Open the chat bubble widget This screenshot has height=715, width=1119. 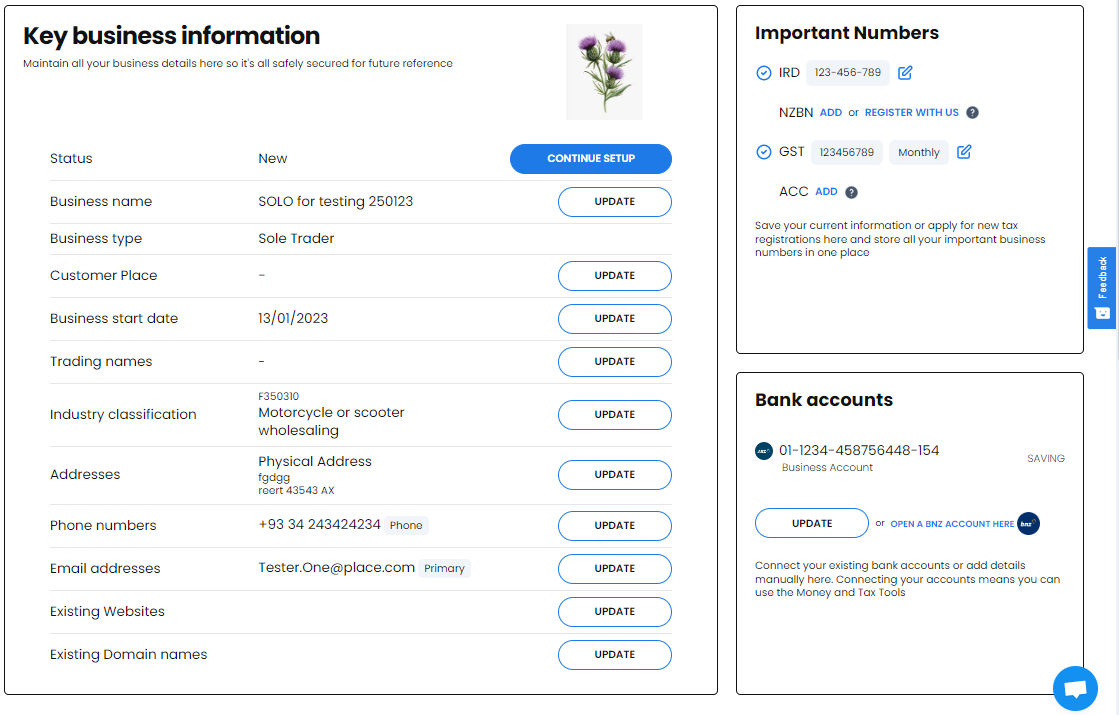tap(1075, 689)
